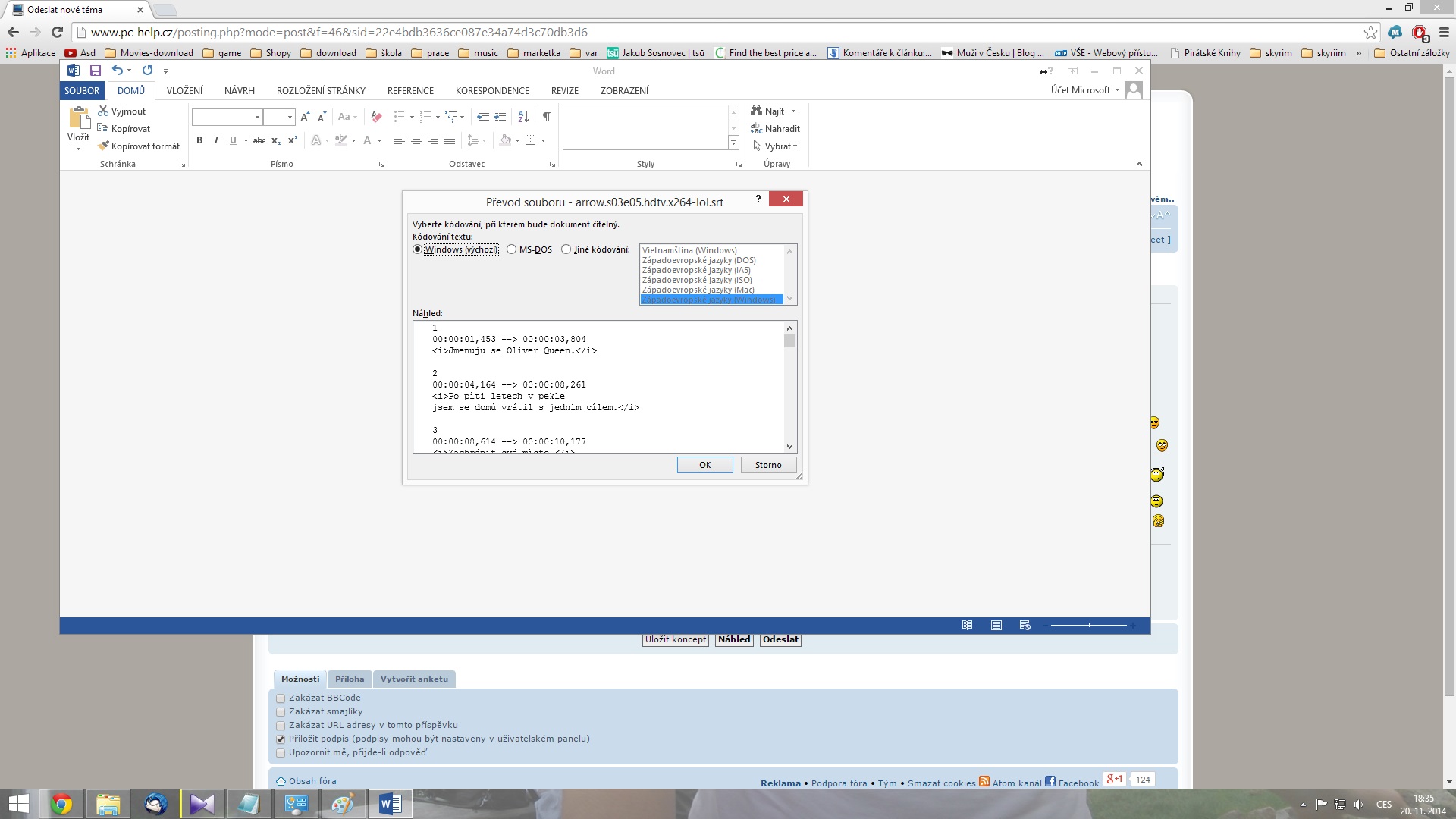Click the sort A-Z icon

[523, 117]
